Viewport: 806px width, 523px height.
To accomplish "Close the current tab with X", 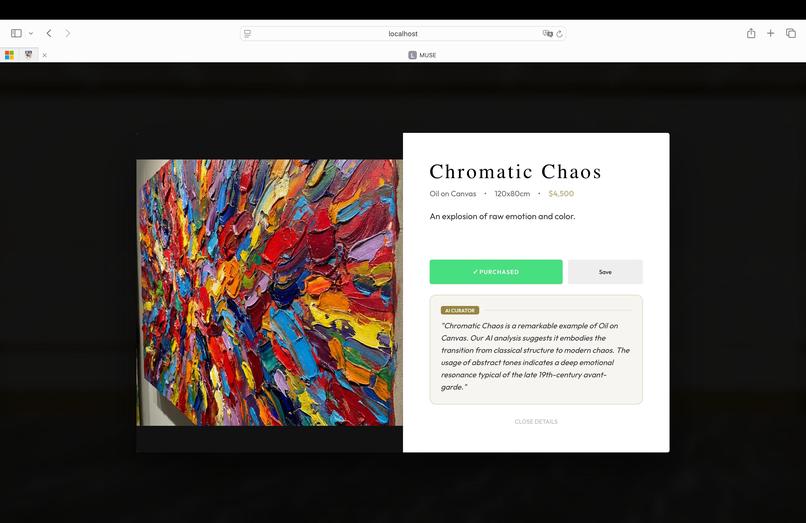I will (x=45, y=55).
